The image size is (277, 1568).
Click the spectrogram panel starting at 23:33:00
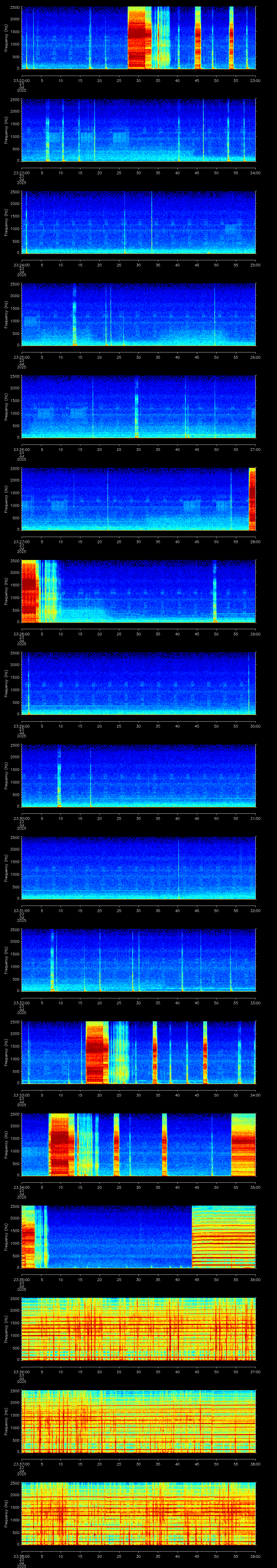pos(139,1052)
